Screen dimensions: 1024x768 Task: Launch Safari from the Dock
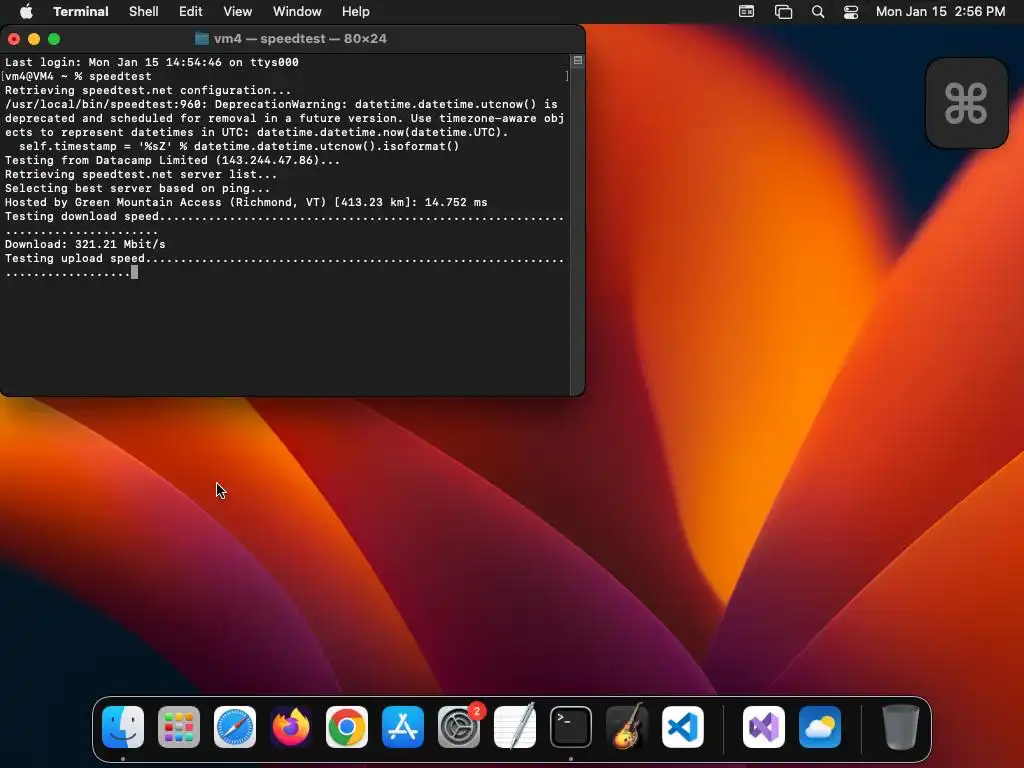click(x=235, y=727)
